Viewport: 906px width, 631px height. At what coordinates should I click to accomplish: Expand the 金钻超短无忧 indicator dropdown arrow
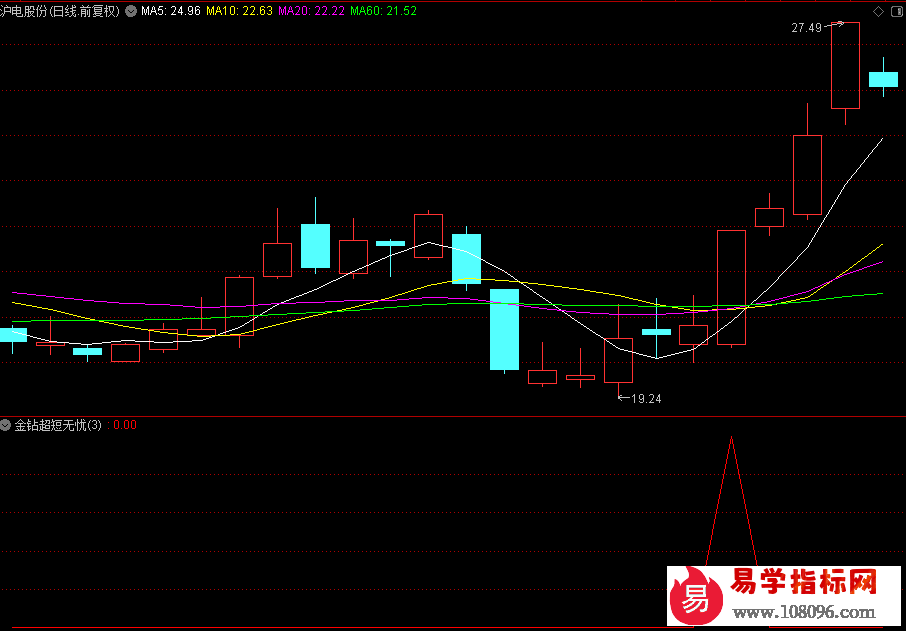tap(6, 425)
